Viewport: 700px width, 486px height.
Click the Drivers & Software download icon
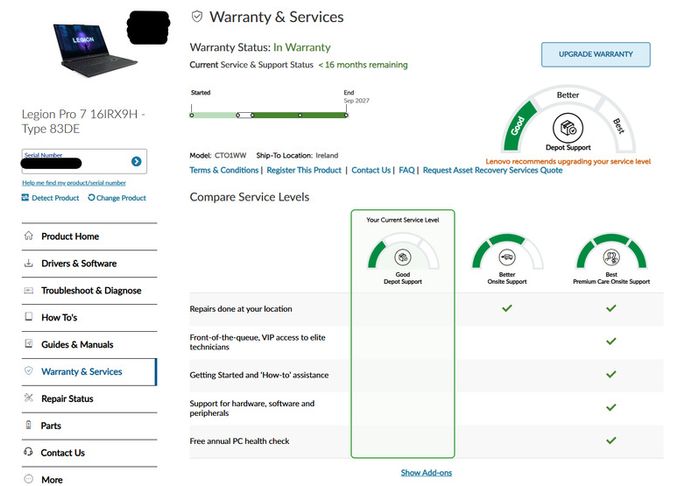(29, 263)
